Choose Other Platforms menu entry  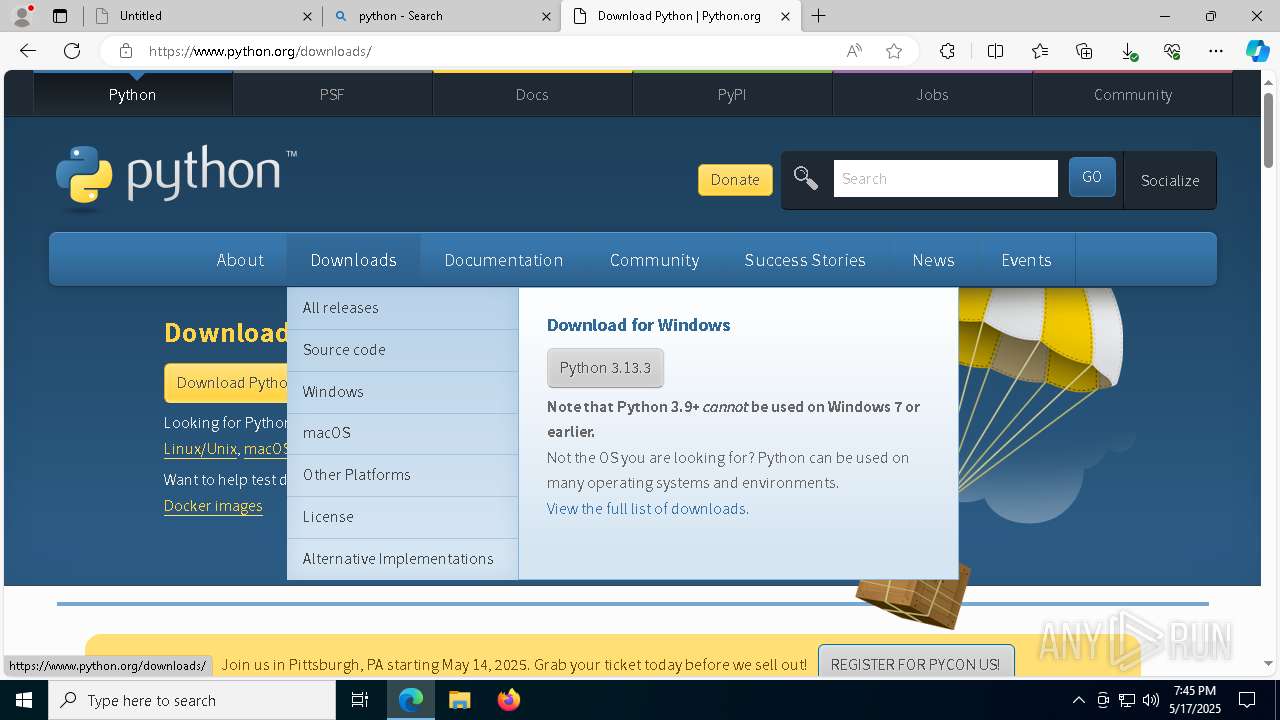(402, 475)
